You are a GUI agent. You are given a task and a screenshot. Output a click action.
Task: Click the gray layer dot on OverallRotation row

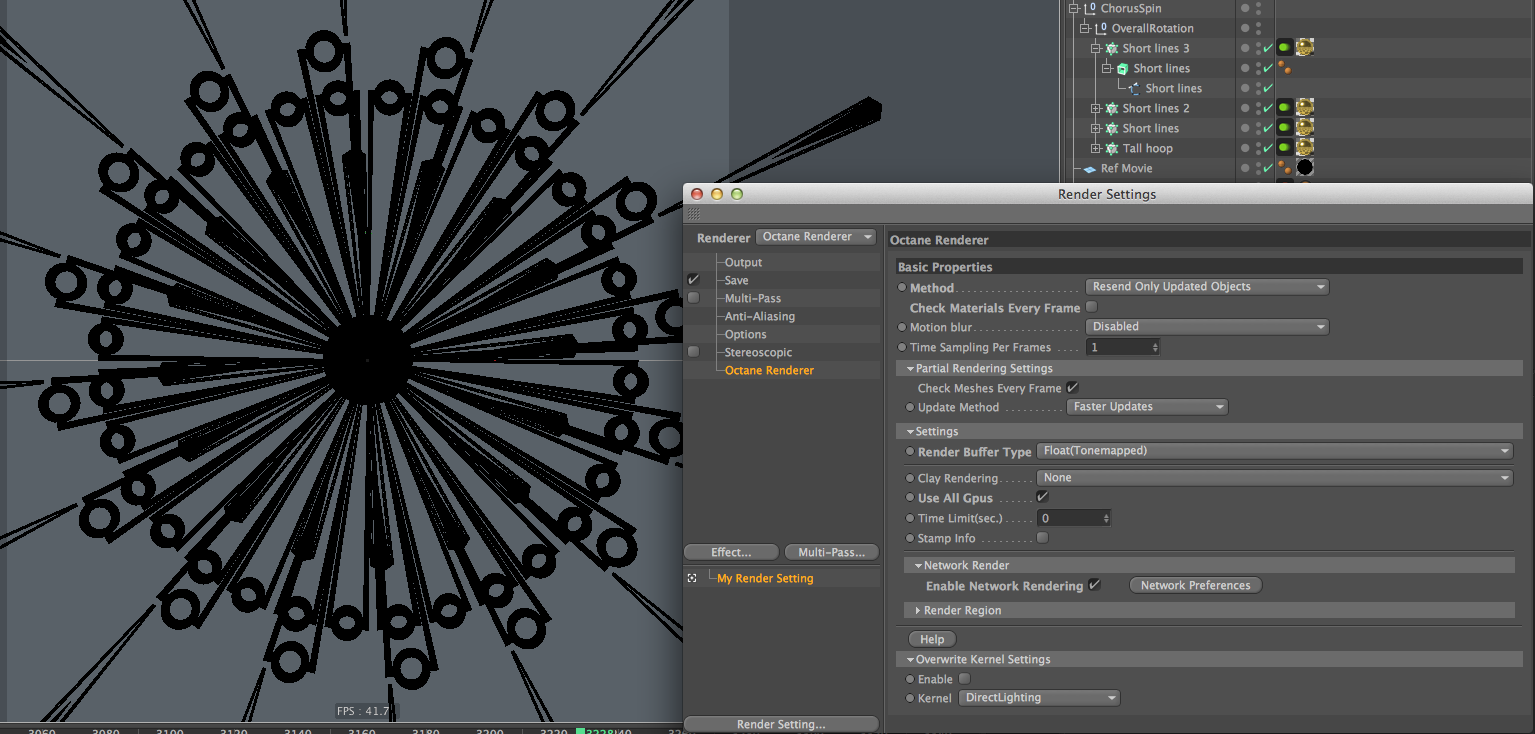click(1245, 28)
